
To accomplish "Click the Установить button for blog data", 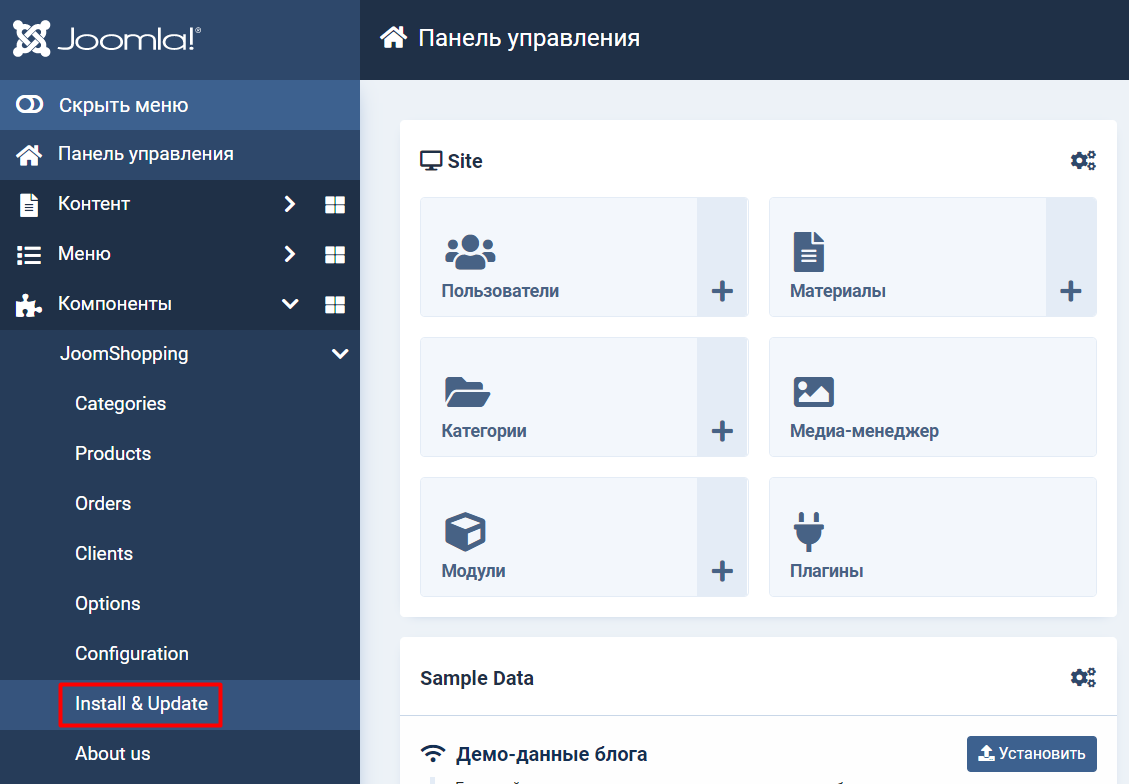I will click(x=1031, y=754).
